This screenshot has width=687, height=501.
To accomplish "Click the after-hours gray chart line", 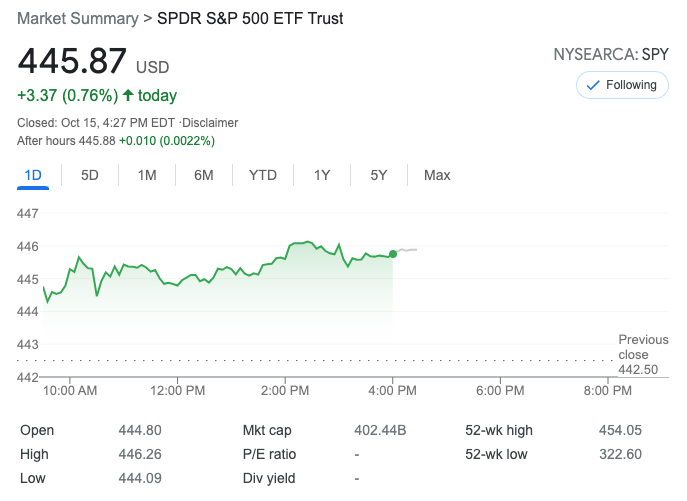I will [407, 249].
